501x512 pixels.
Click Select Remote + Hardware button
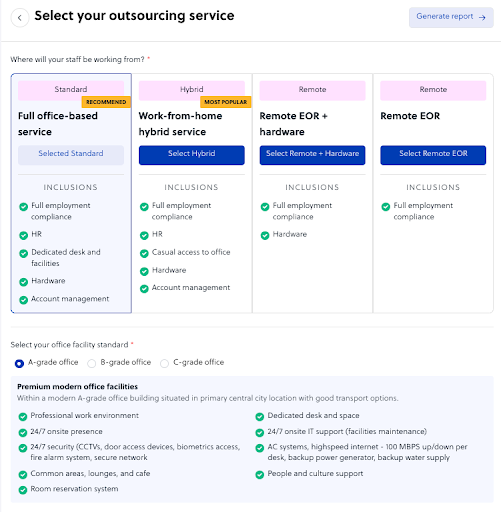(x=312, y=155)
